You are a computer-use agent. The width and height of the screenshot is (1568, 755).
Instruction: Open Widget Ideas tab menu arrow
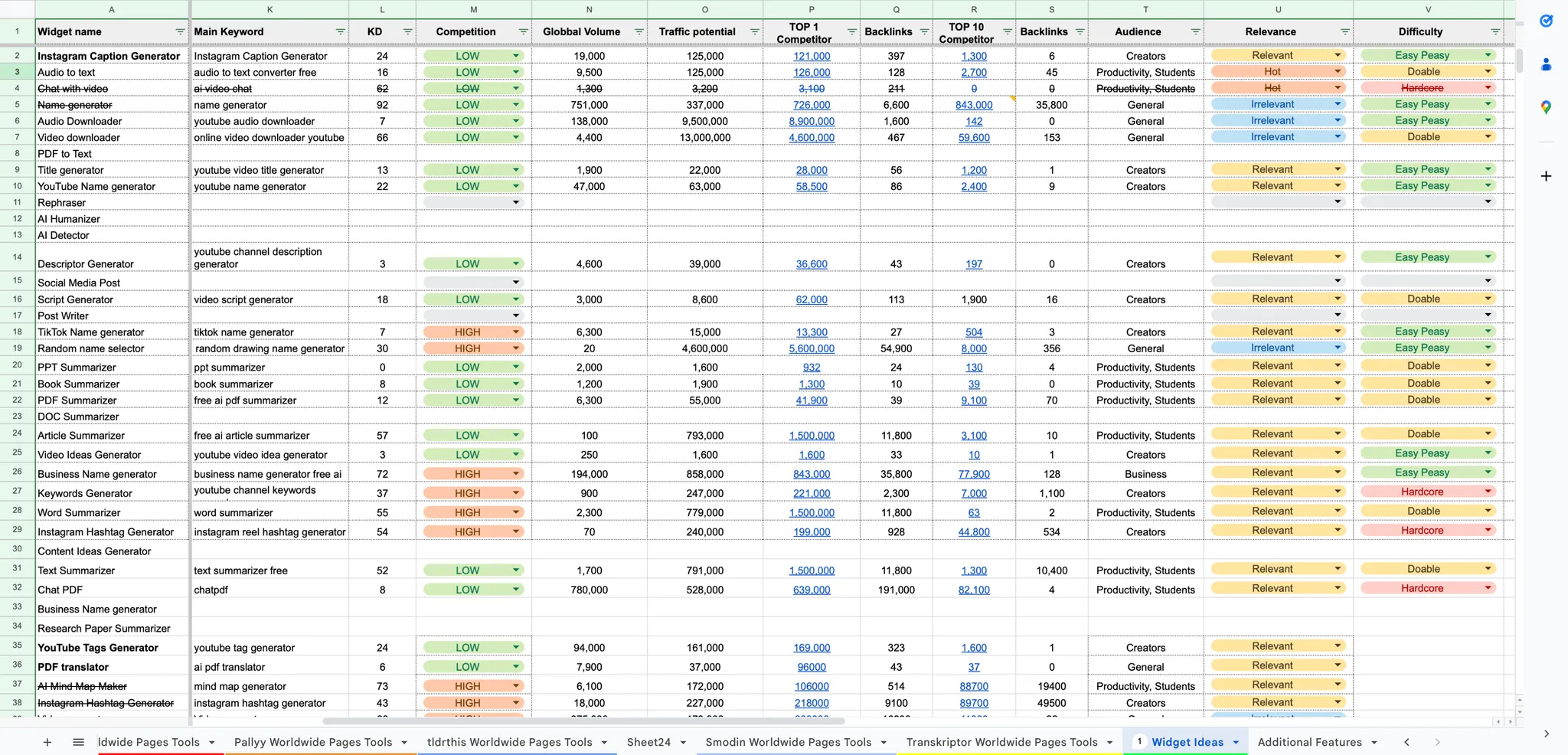(x=1236, y=742)
